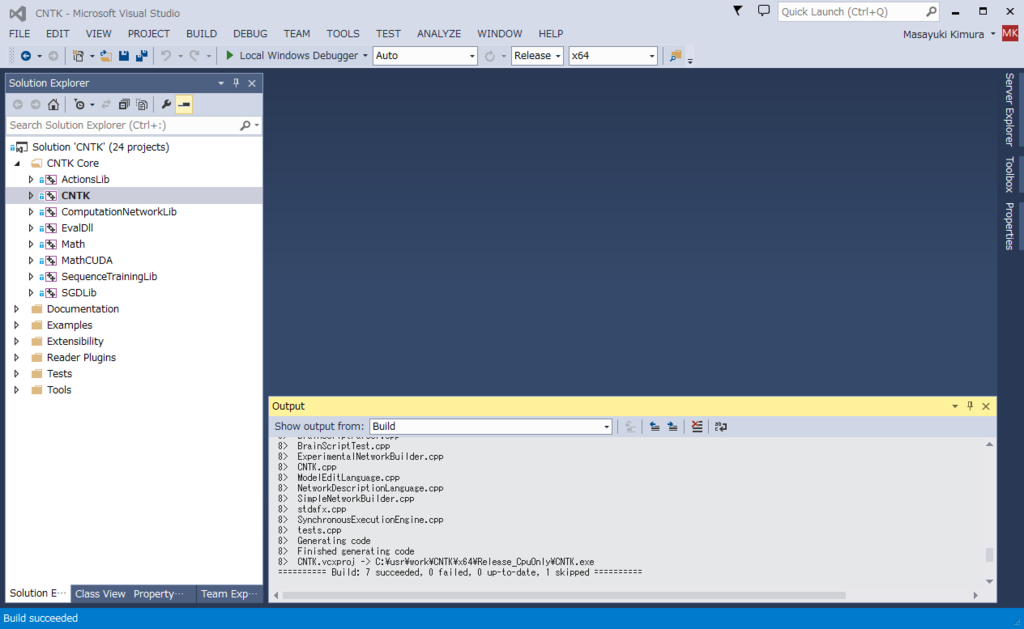The image size is (1024, 629).
Task: Open the Auto debugger type dropdown
Action: (425, 56)
